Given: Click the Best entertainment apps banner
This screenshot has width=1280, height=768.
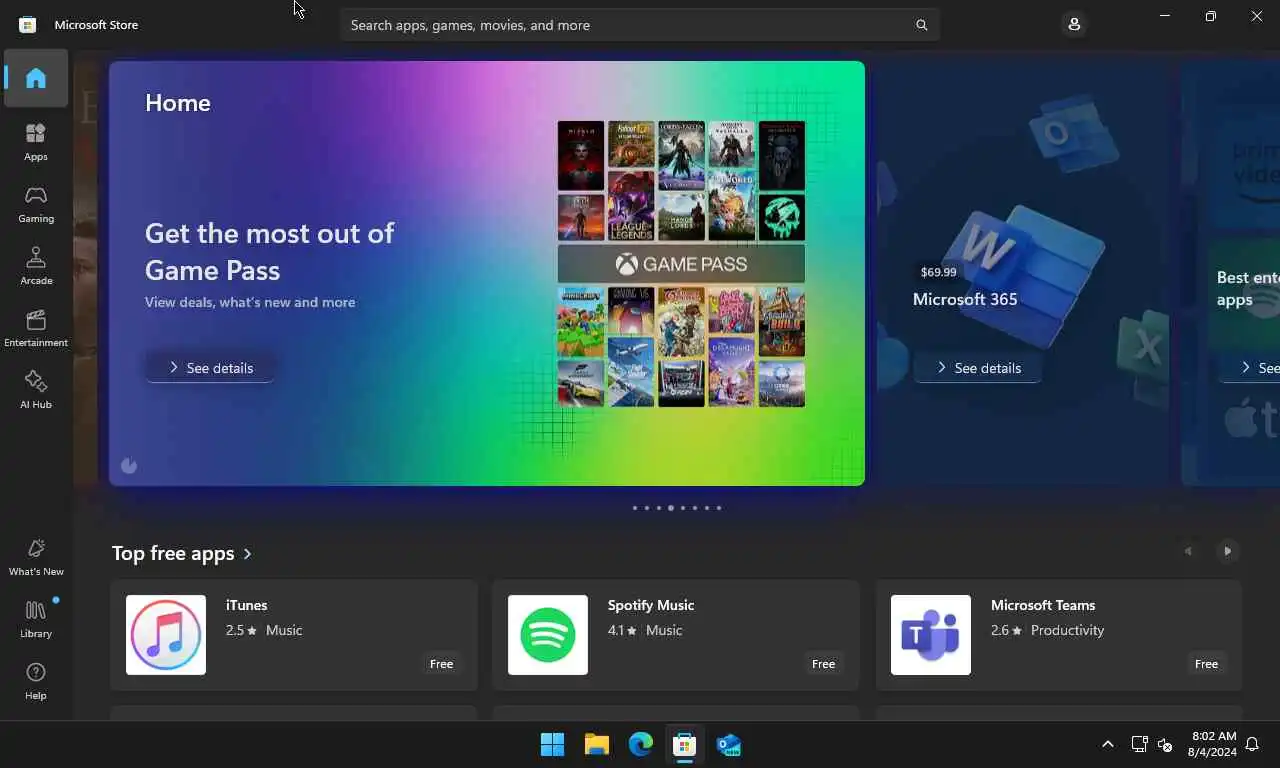Looking at the screenshot, I should [x=1231, y=273].
